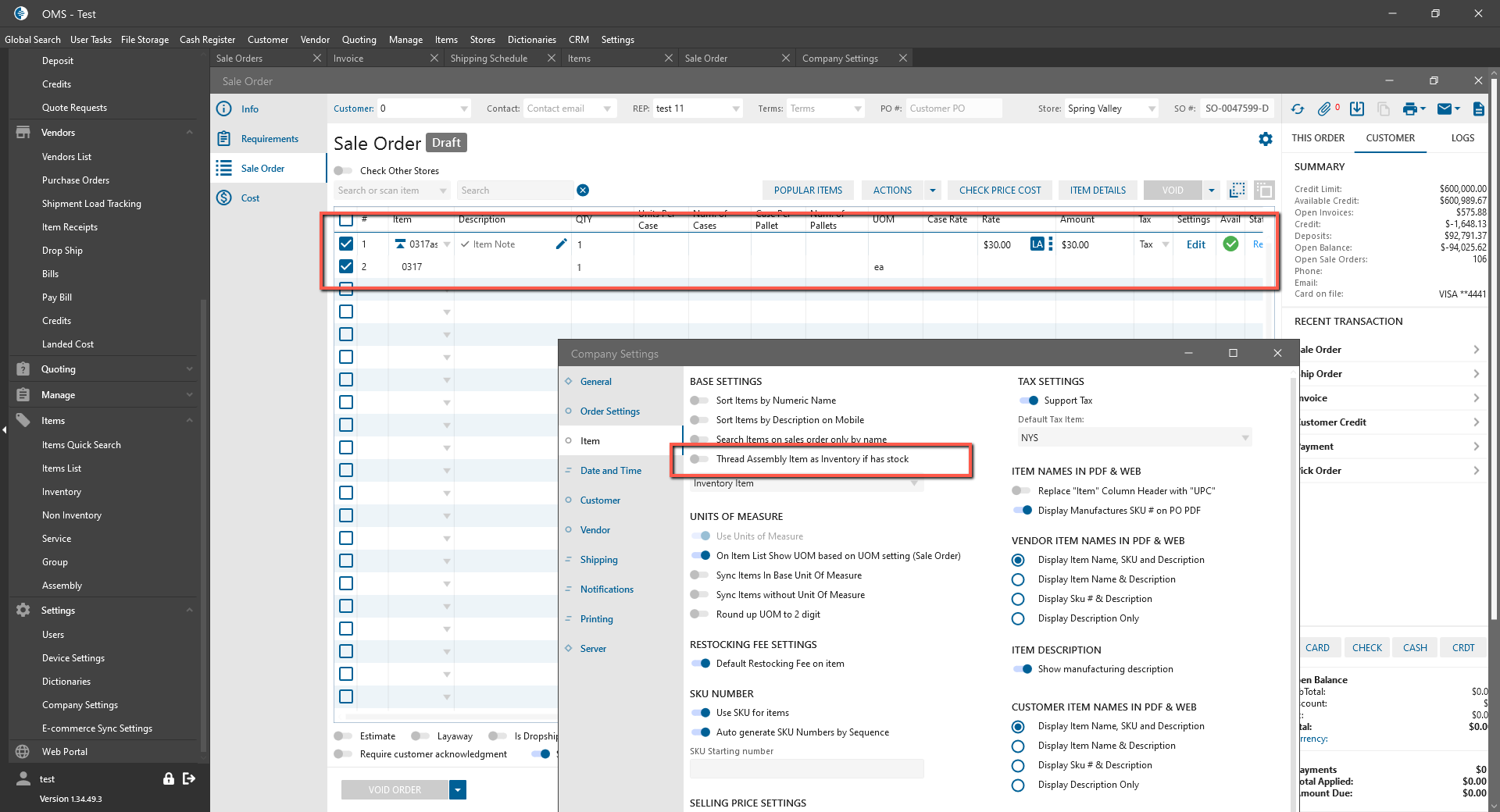Click the refresh order icon
Image resolution: width=1500 pixels, height=812 pixels.
pyautogui.click(x=1298, y=109)
